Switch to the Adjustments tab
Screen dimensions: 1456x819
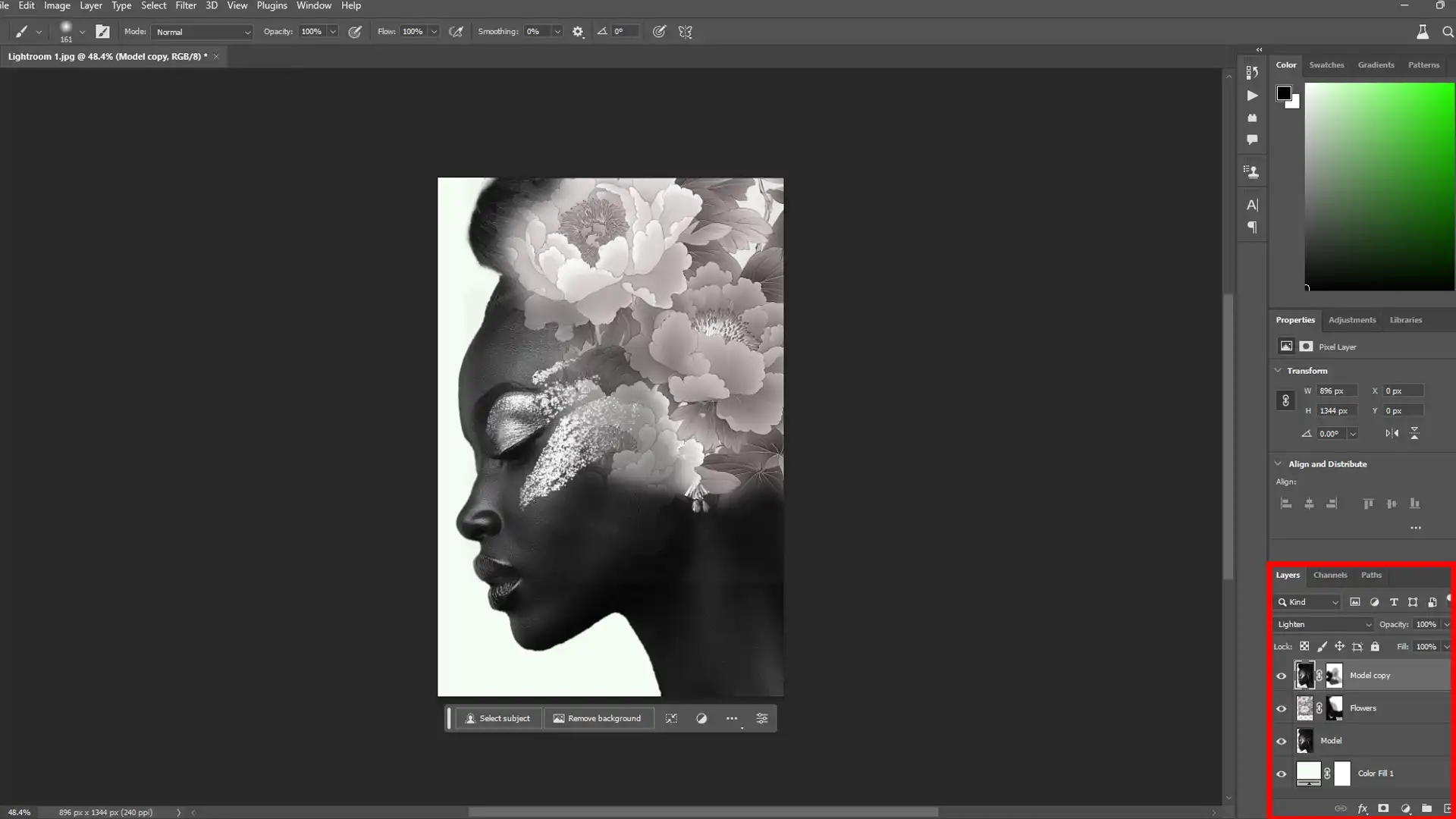[1351, 320]
